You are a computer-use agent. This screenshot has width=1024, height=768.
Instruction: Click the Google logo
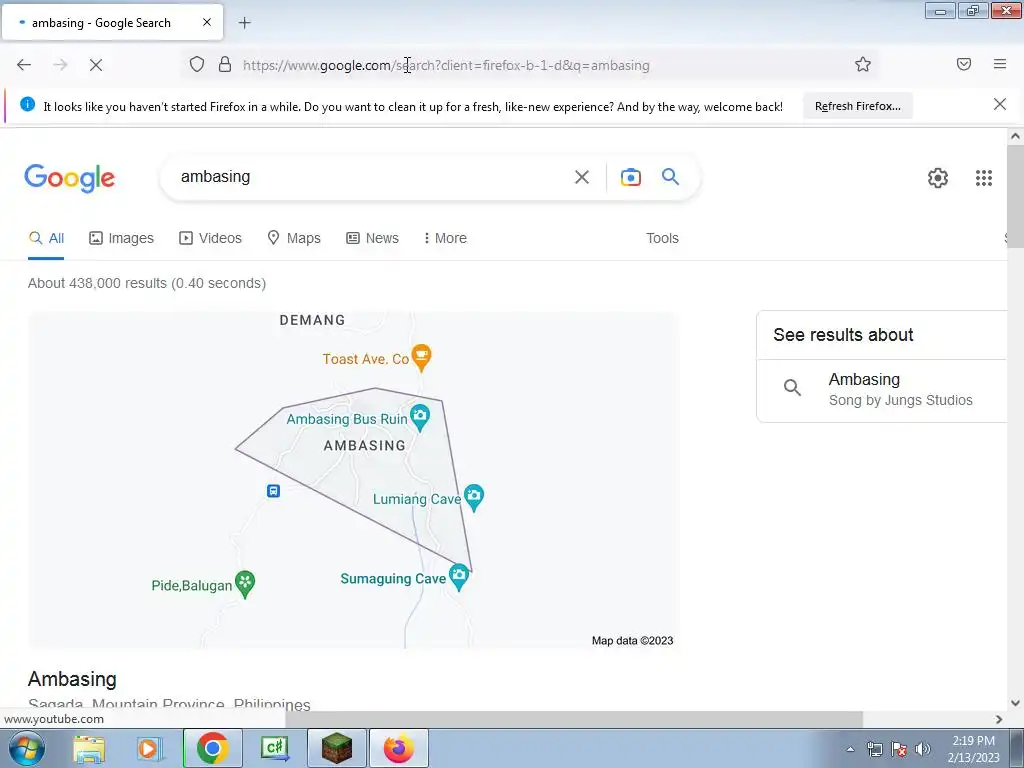point(69,178)
